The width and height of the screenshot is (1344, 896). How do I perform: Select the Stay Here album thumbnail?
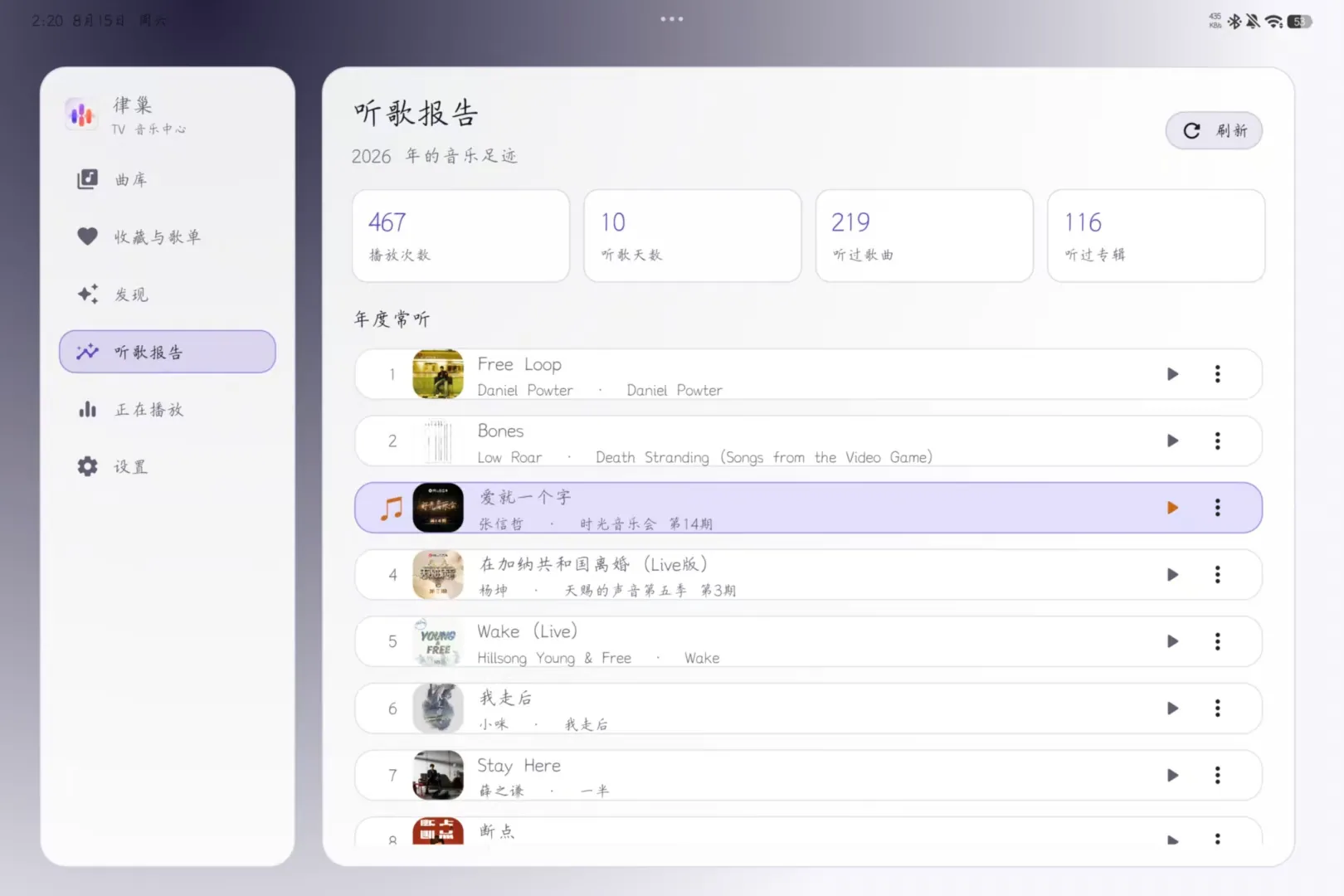tap(438, 775)
